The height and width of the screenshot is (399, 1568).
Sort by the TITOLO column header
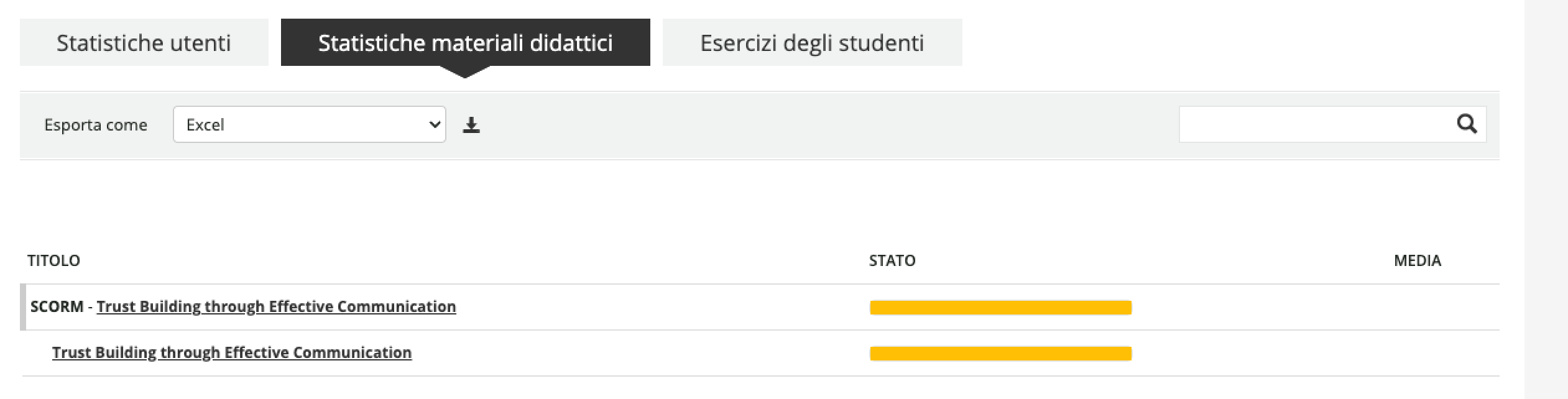(x=53, y=260)
